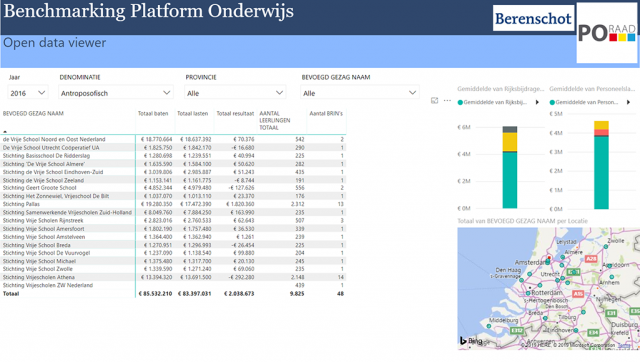Select row 'Stichting Vrije Scholen Rijnstreek'

[173, 220]
